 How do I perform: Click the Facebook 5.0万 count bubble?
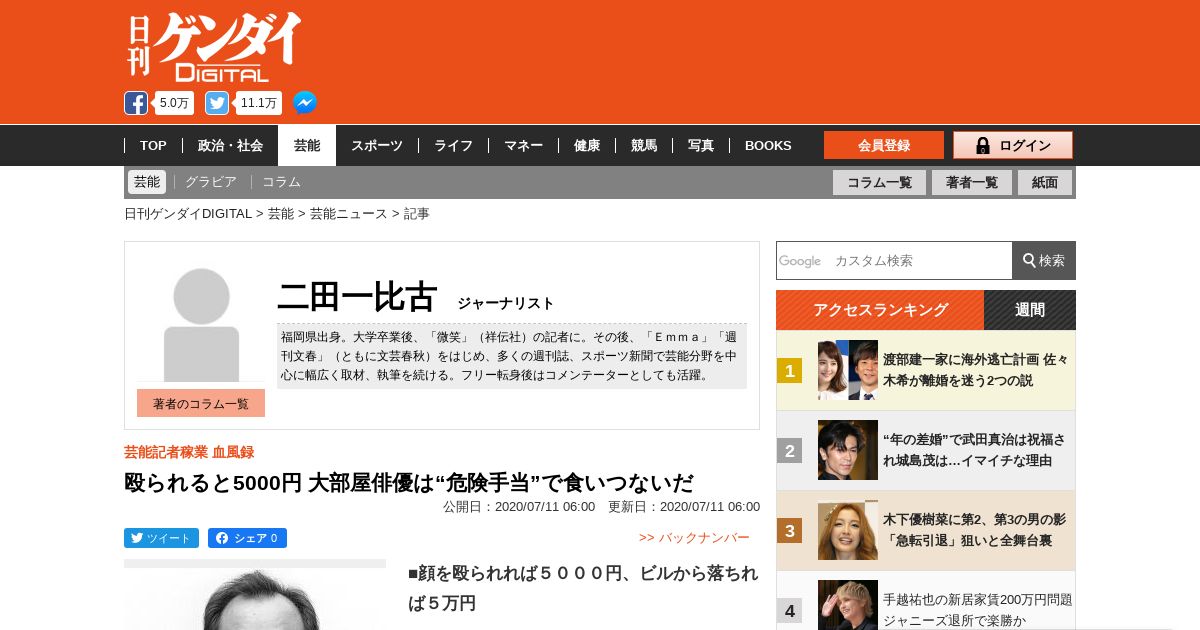point(174,103)
